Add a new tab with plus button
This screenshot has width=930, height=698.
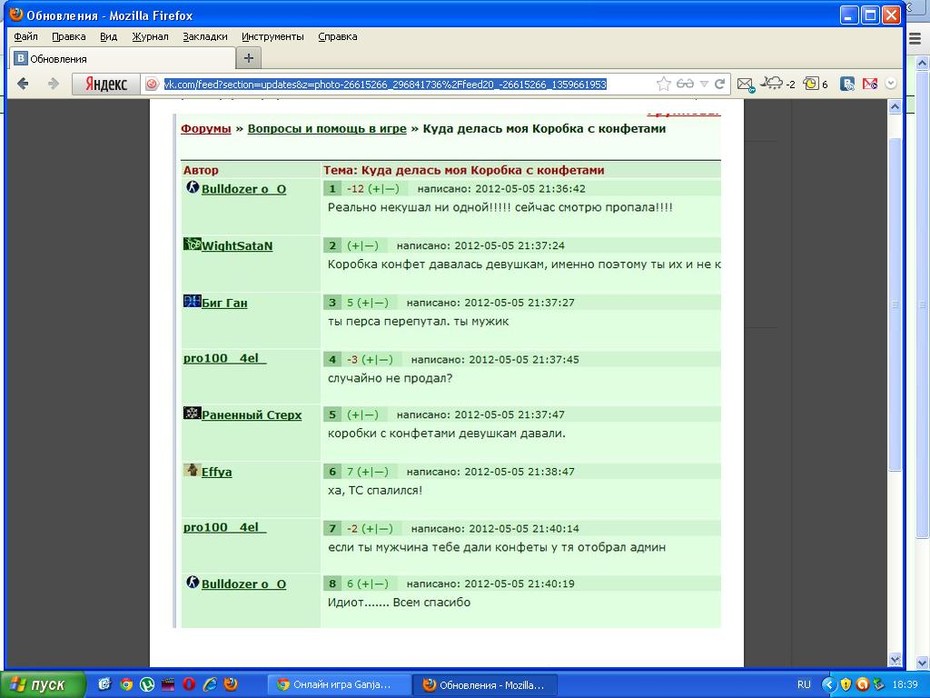pos(249,58)
